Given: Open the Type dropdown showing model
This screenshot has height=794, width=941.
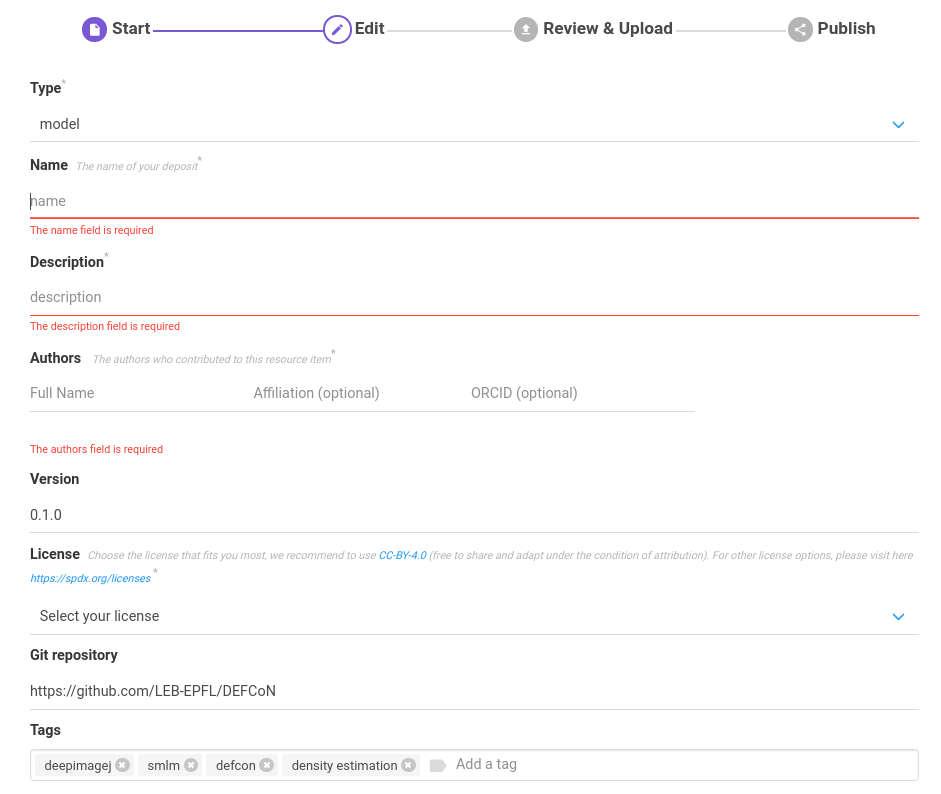Looking at the screenshot, I should tap(474, 124).
